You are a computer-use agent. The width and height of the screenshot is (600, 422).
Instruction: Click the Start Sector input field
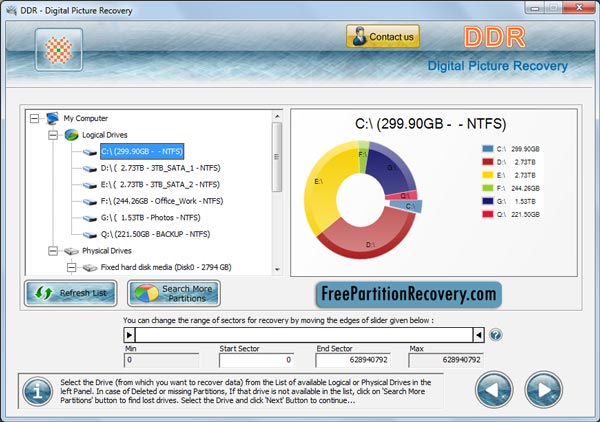point(256,360)
